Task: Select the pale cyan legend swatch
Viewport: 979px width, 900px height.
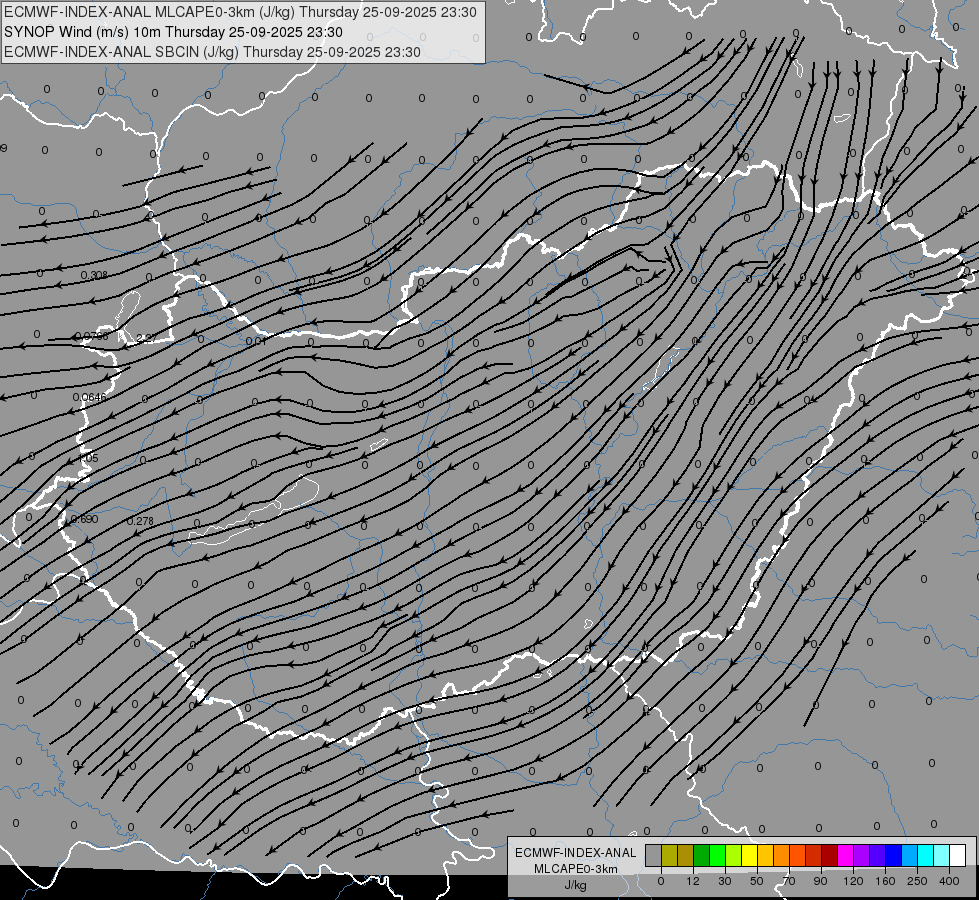Action: click(942, 855)
